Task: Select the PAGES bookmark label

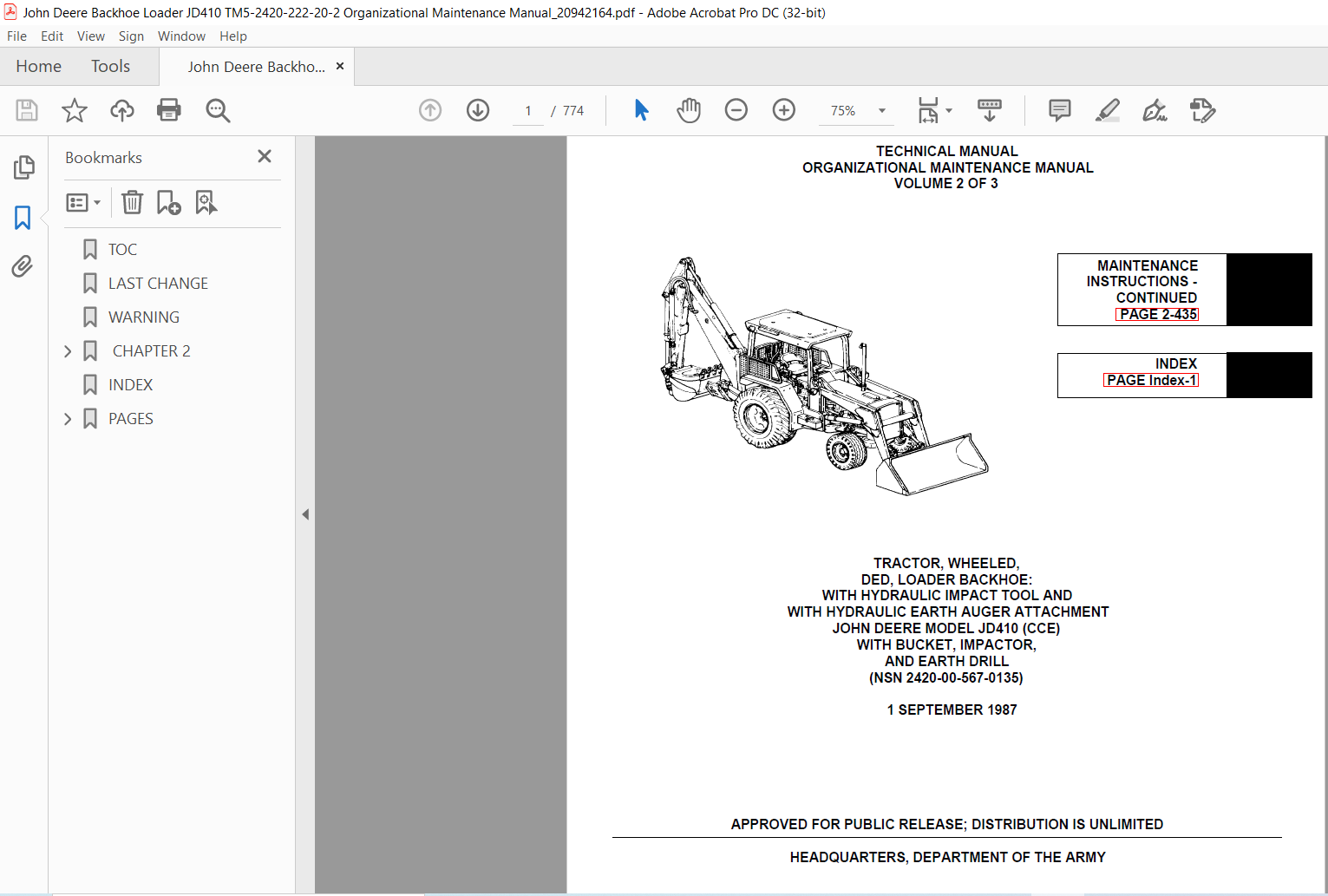Action: (131, 419)
